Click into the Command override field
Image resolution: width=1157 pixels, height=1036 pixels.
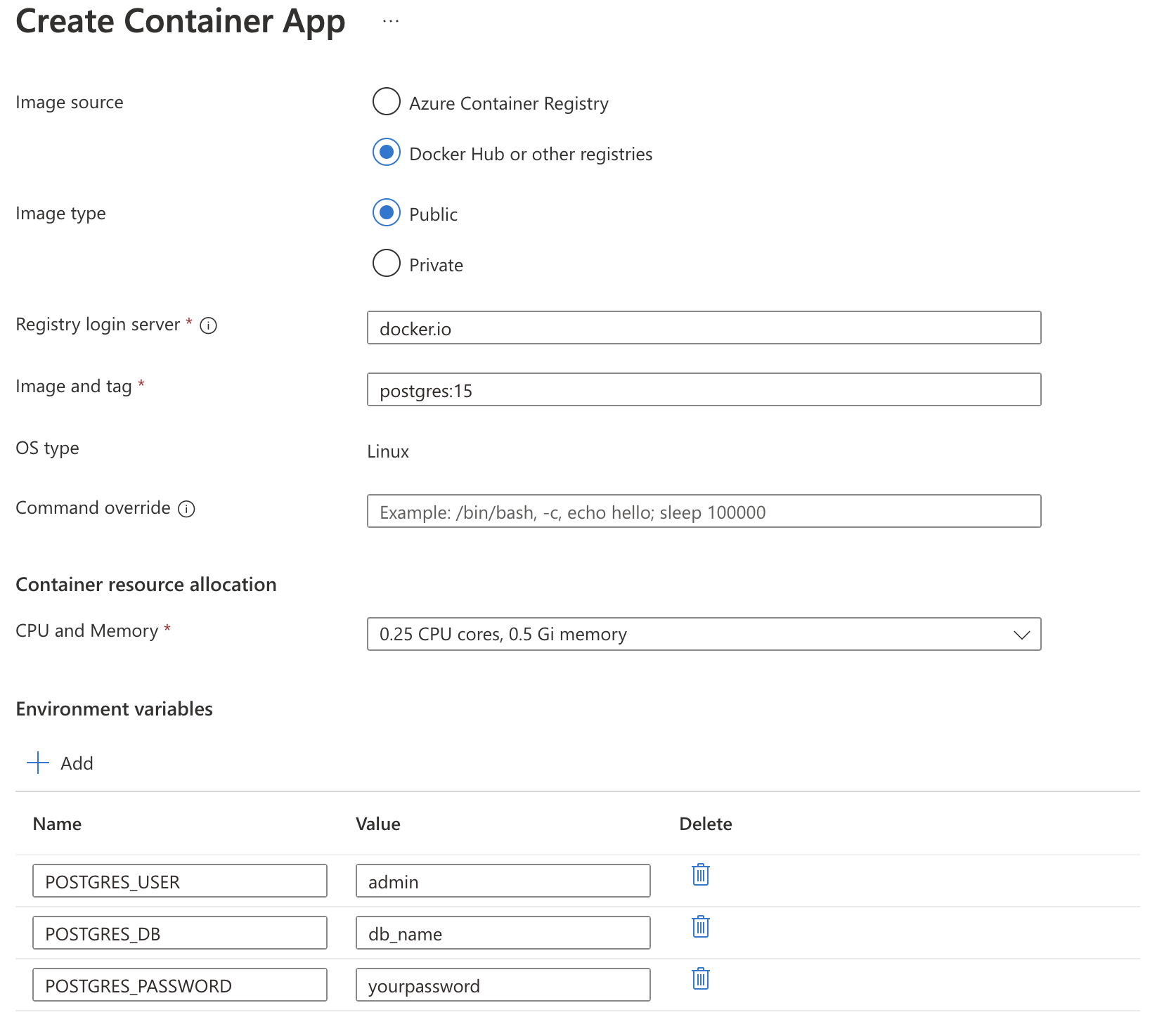coord(703,512)
